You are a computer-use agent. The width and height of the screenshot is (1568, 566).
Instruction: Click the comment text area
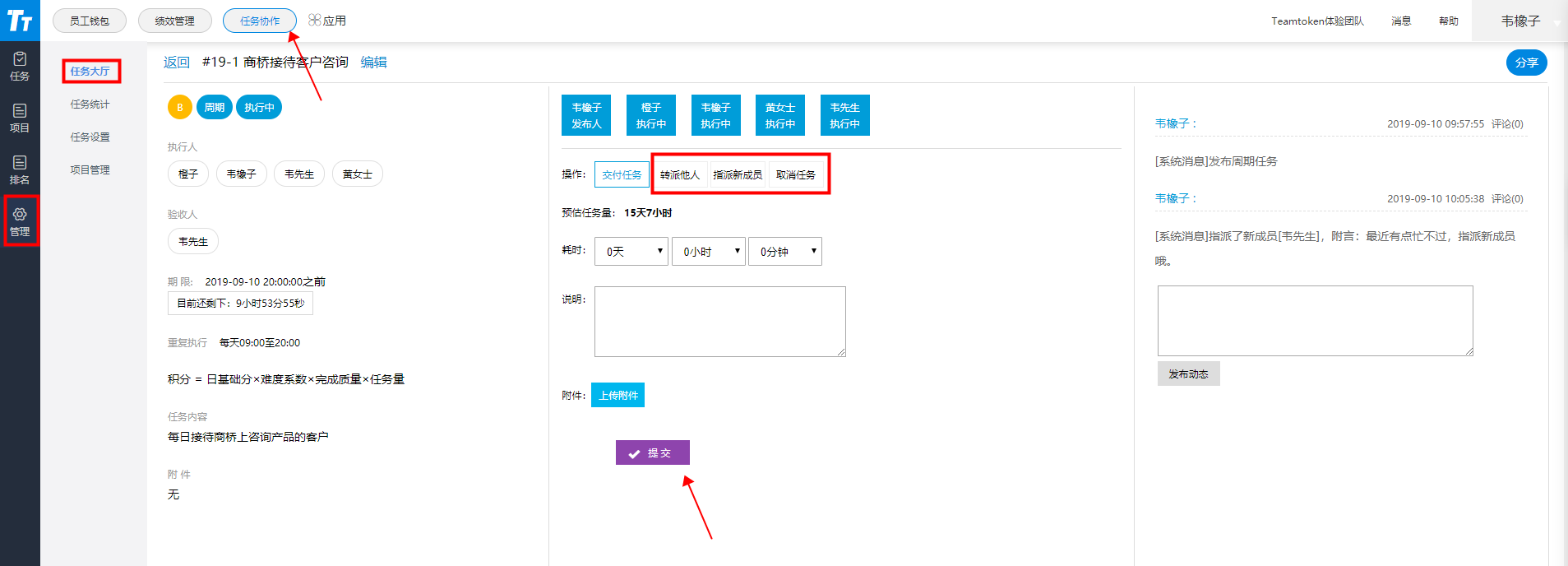point(1316,321)
